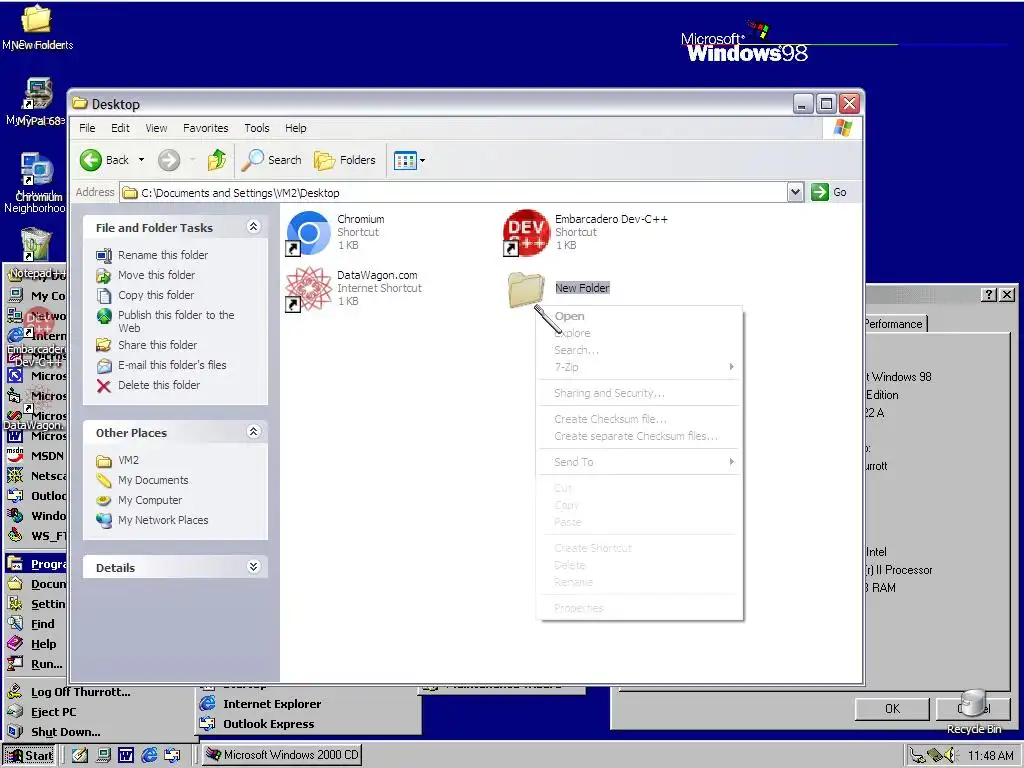
Task: Open My Network Places link
Action: point(163,520)
